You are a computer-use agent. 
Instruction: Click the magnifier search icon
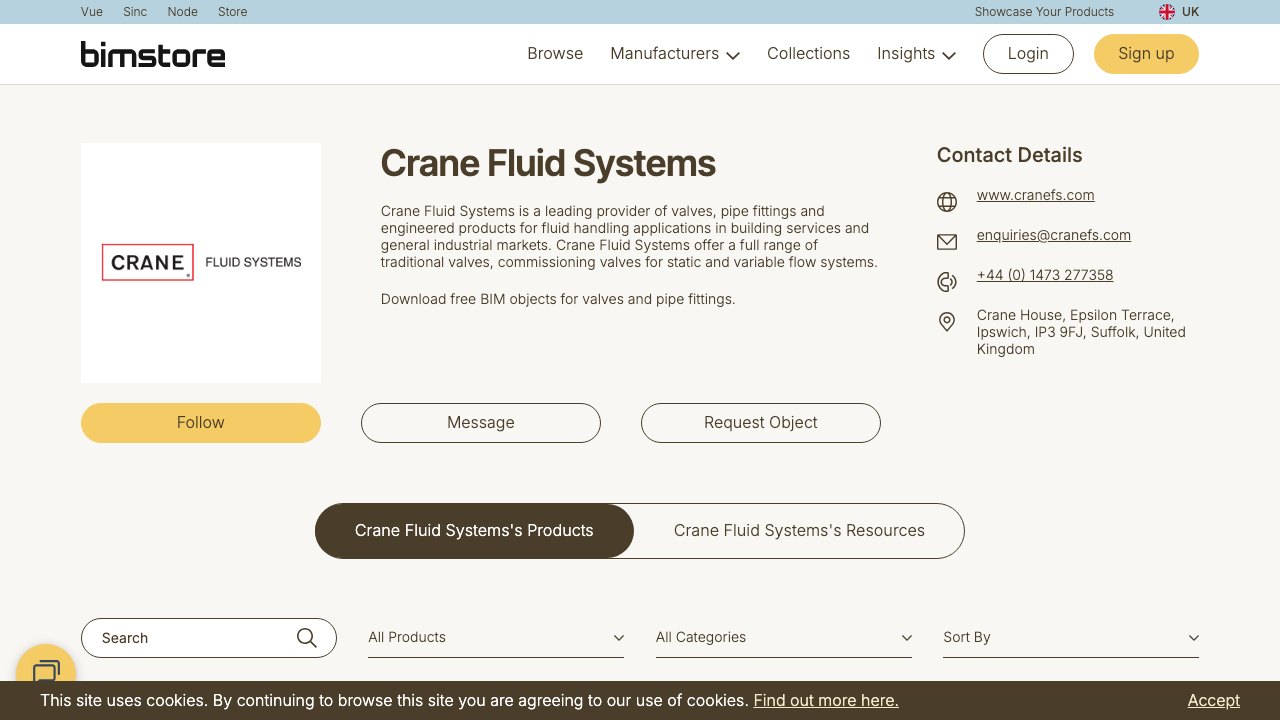(307, 638)
